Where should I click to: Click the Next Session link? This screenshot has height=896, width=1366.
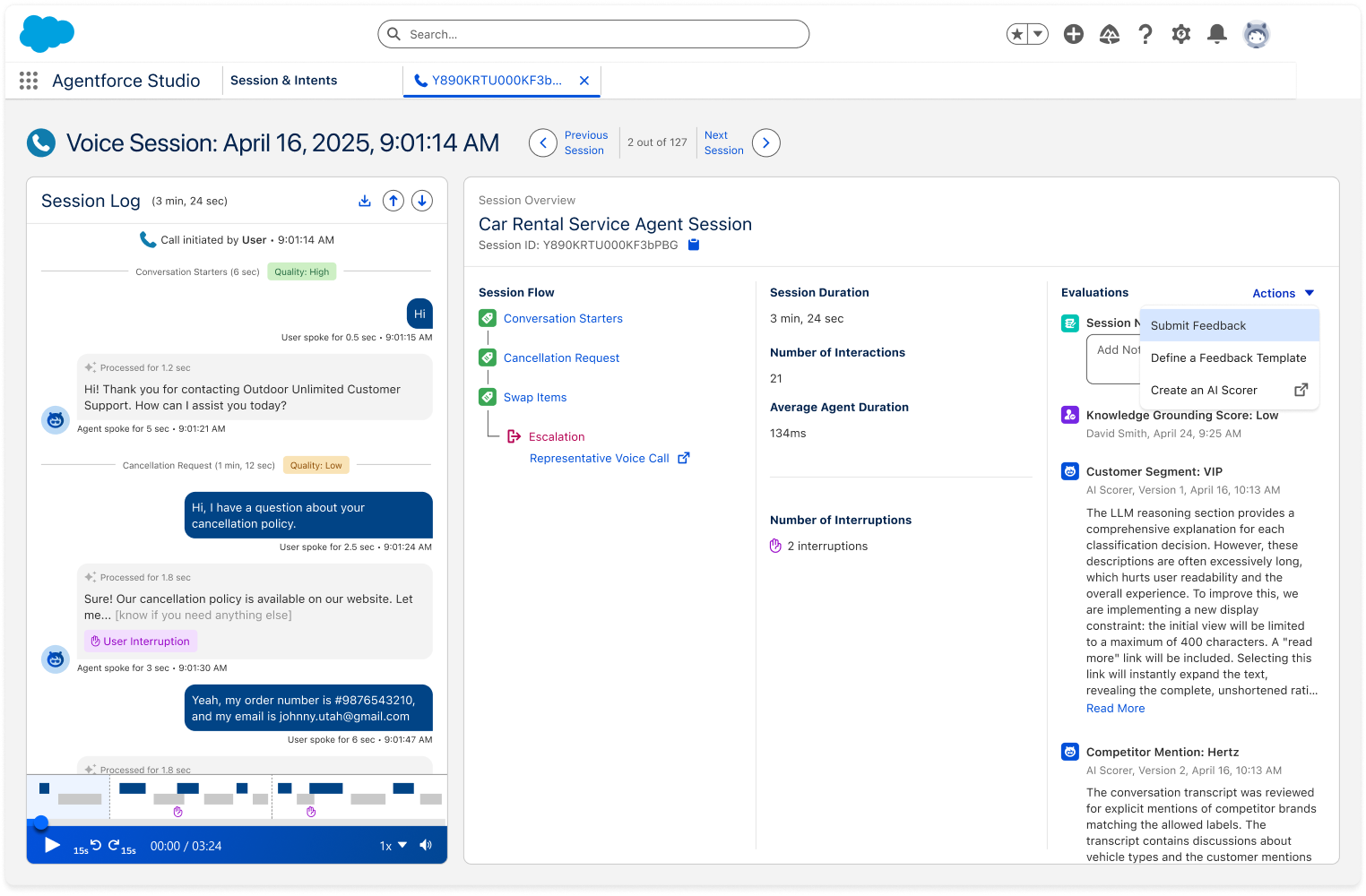[x=724, y=142]
